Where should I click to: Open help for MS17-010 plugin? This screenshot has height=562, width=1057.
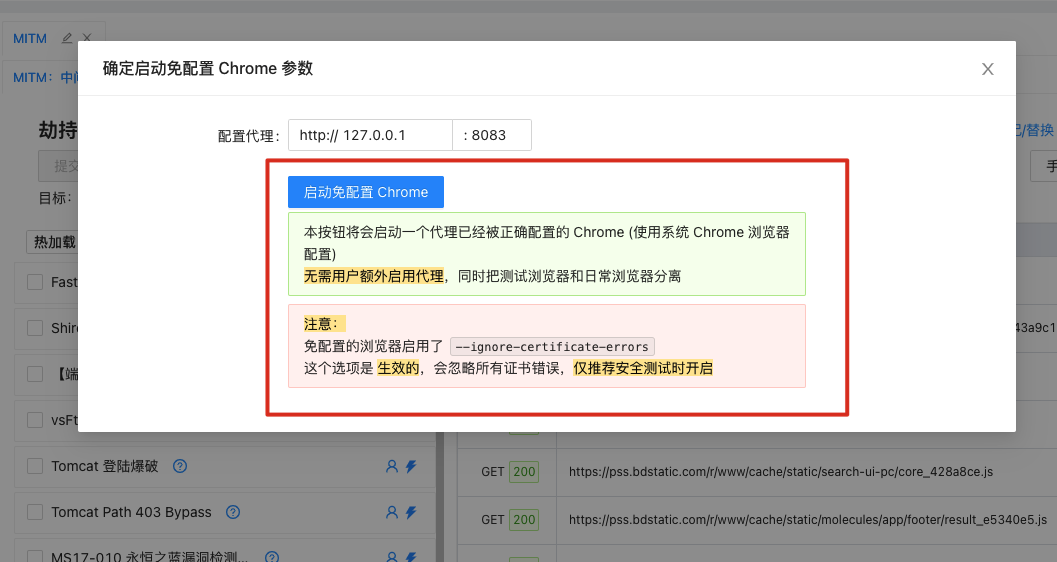tap(272, 557)
